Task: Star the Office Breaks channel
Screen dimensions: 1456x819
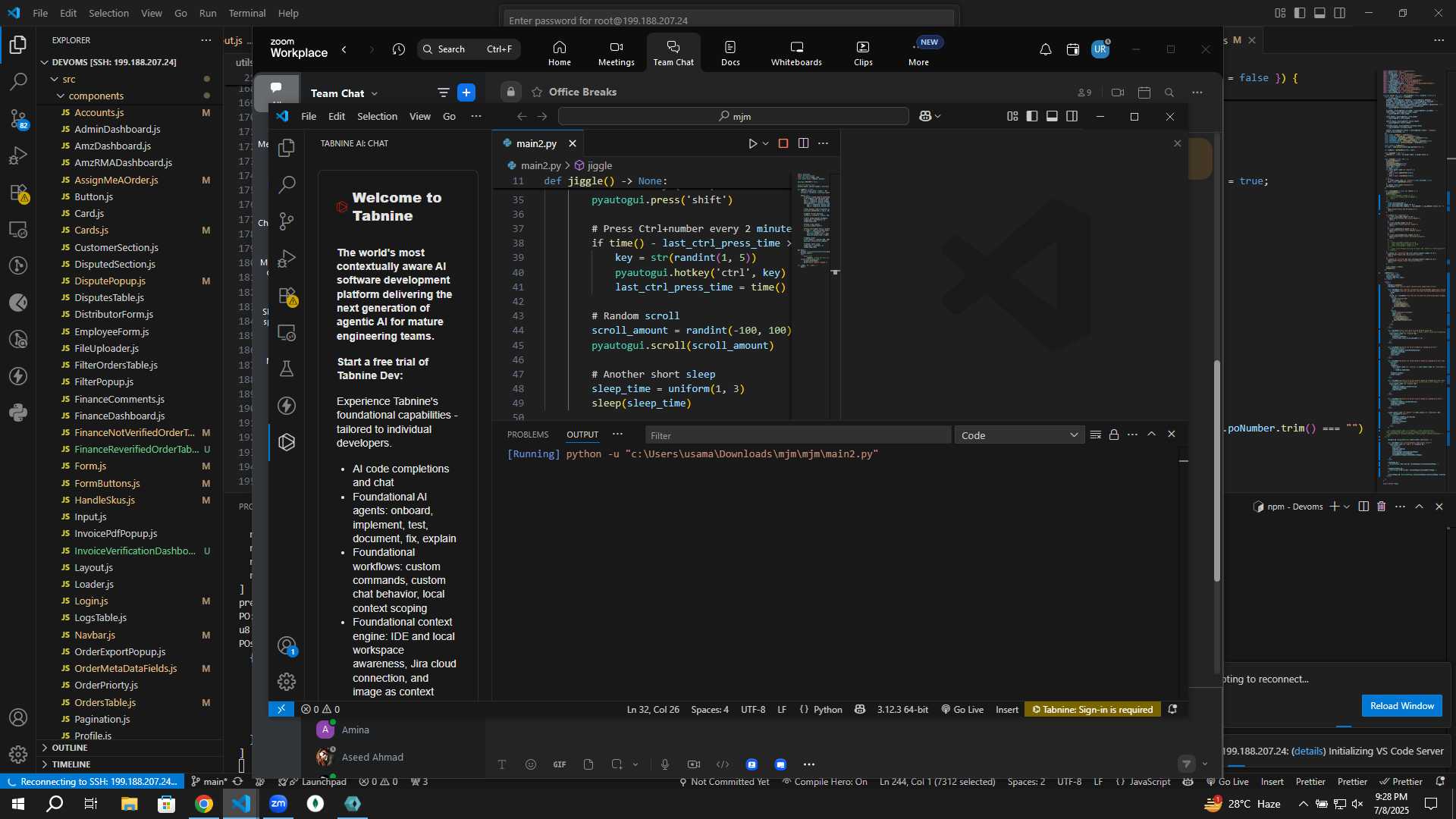Action: [x=537, y=92]
